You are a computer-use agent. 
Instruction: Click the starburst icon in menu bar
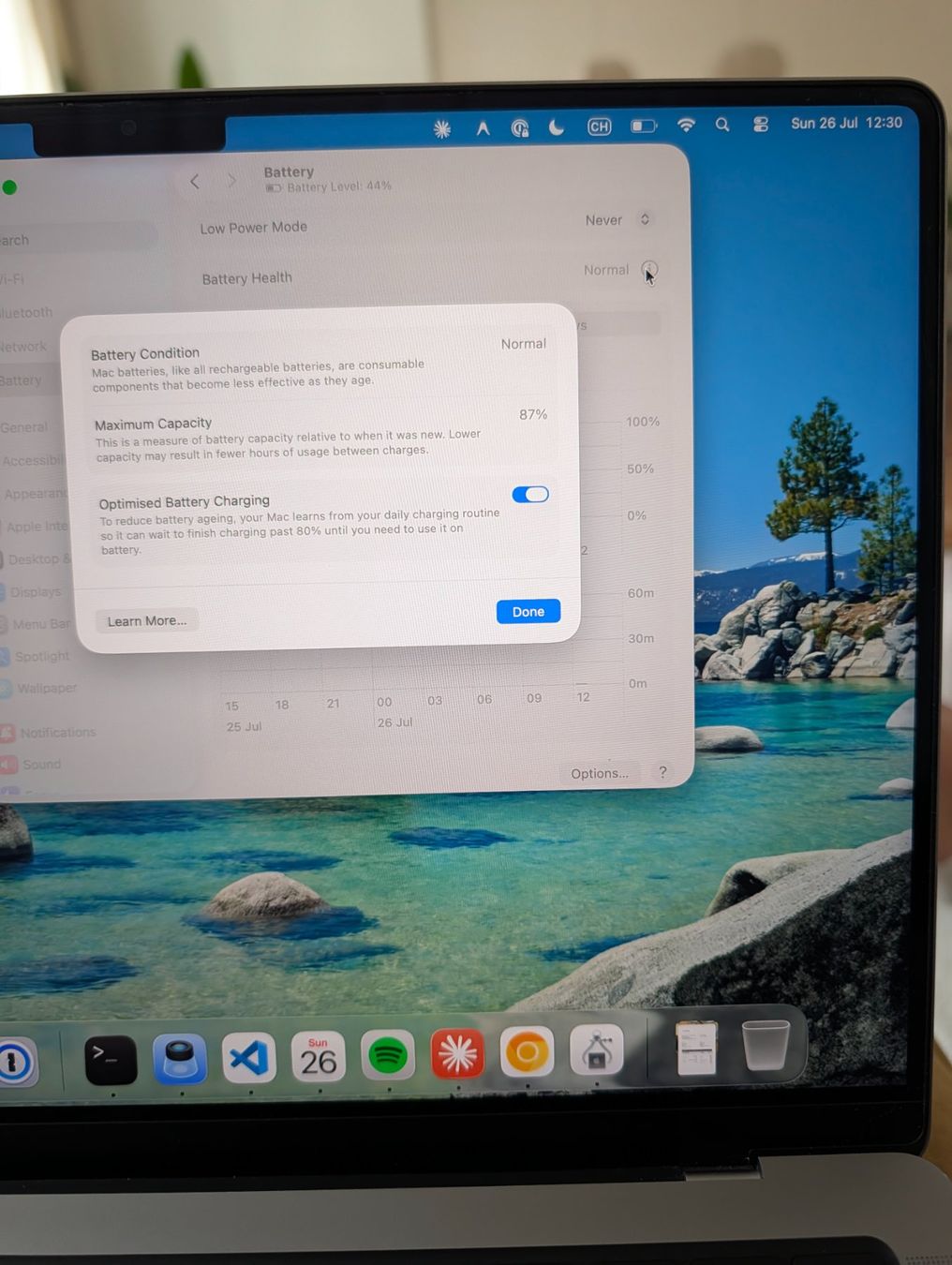point(442,129)
